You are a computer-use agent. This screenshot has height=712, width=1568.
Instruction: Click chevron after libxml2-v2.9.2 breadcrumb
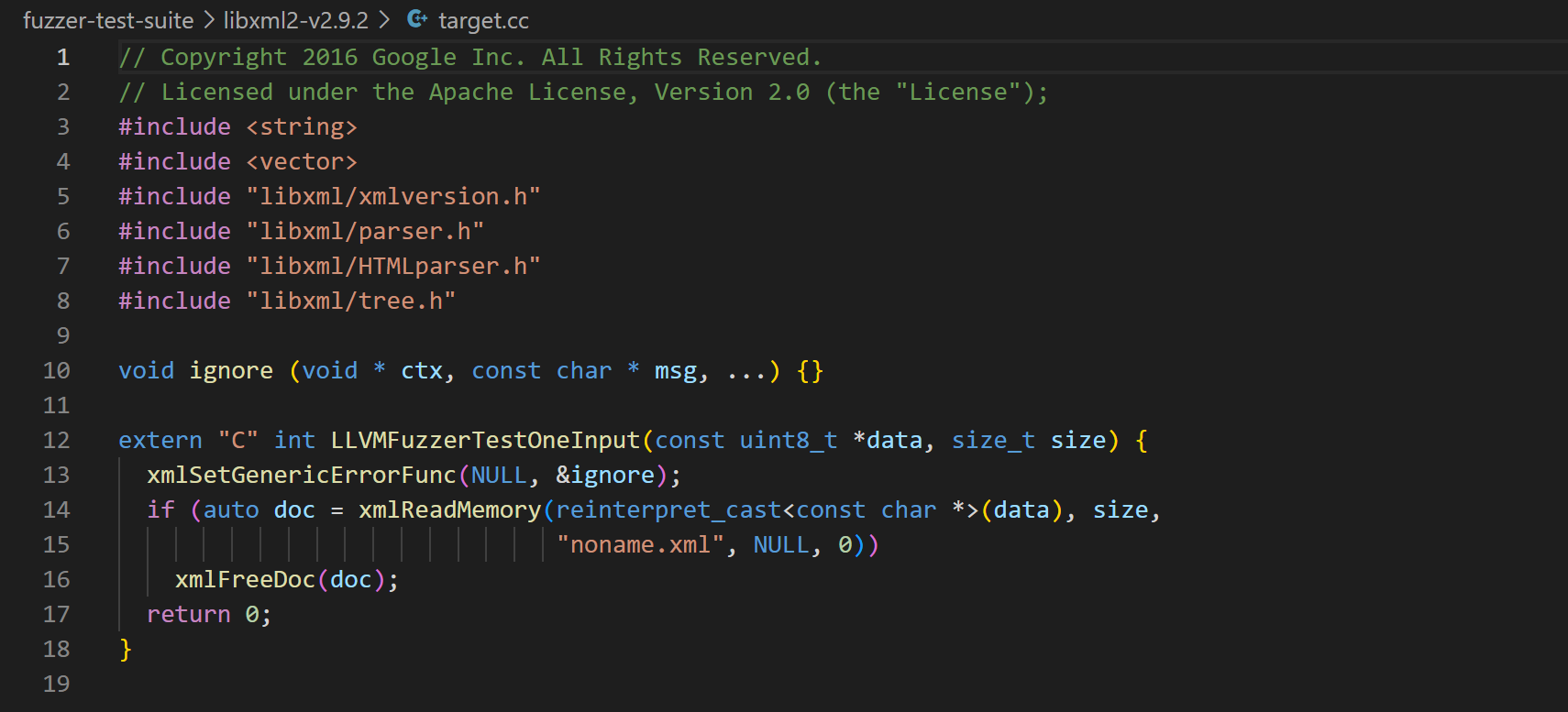tap(384, 20)
